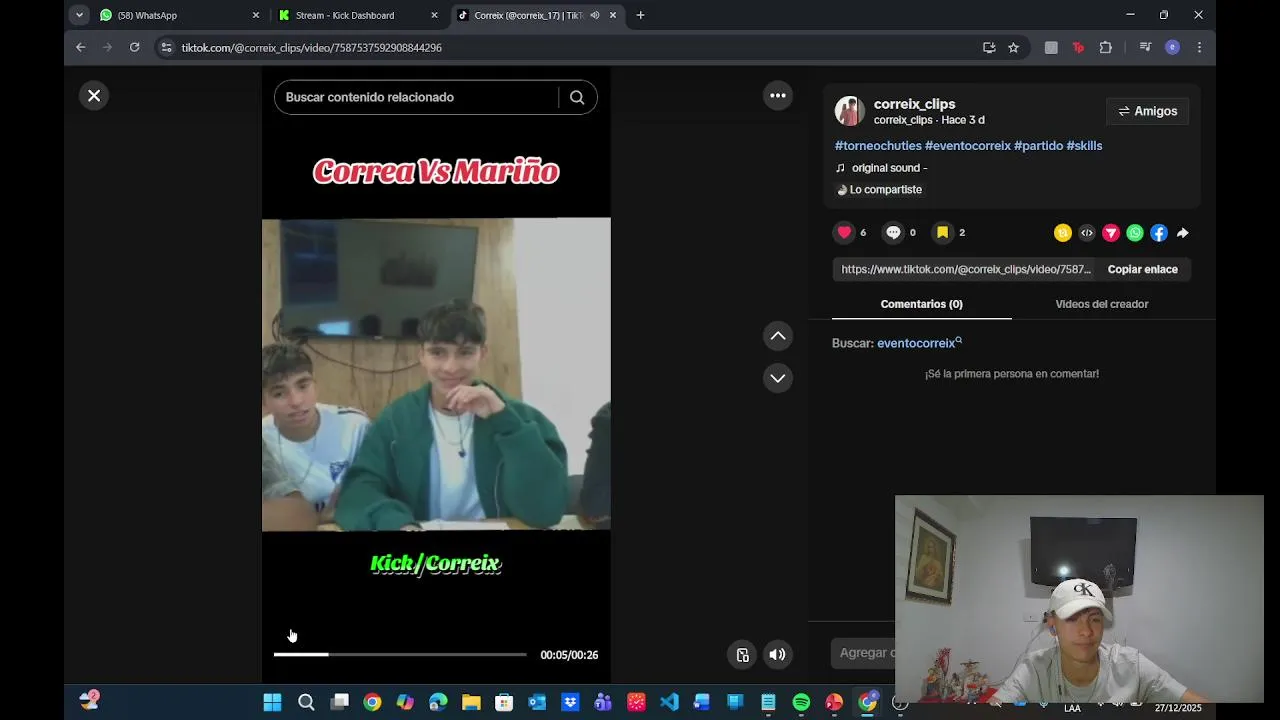Go back in browser history
The image size is (1280, 720).
point(81,47)
